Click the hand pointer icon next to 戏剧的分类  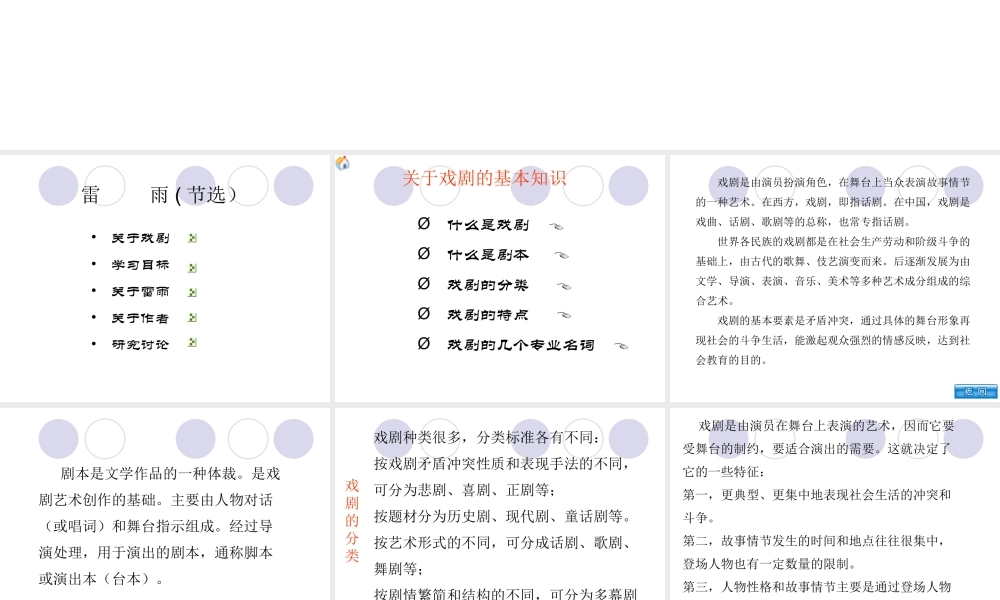(564, 286)
